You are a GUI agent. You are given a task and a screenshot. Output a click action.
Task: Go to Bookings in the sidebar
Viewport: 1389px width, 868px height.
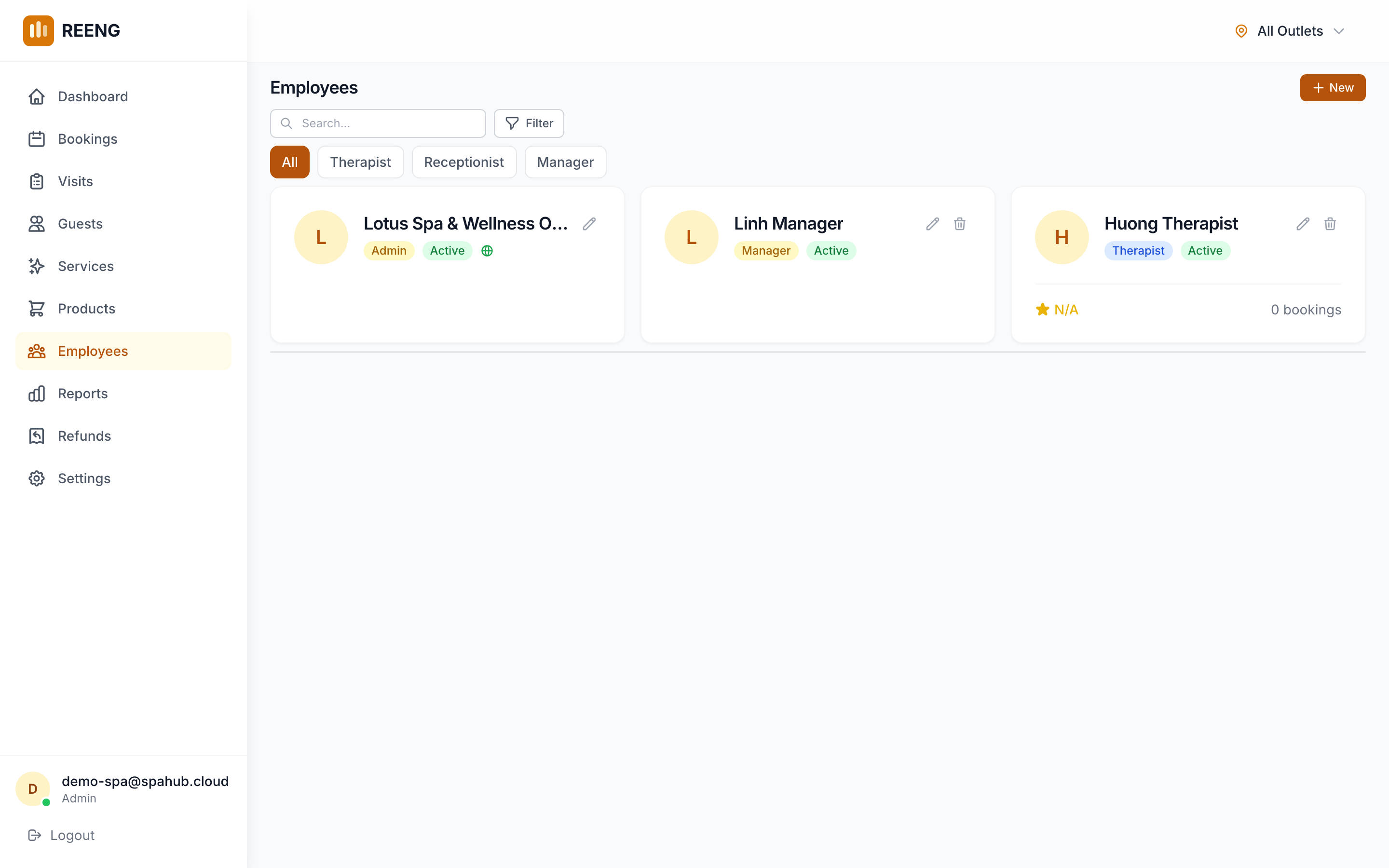[x=87, y=139]
